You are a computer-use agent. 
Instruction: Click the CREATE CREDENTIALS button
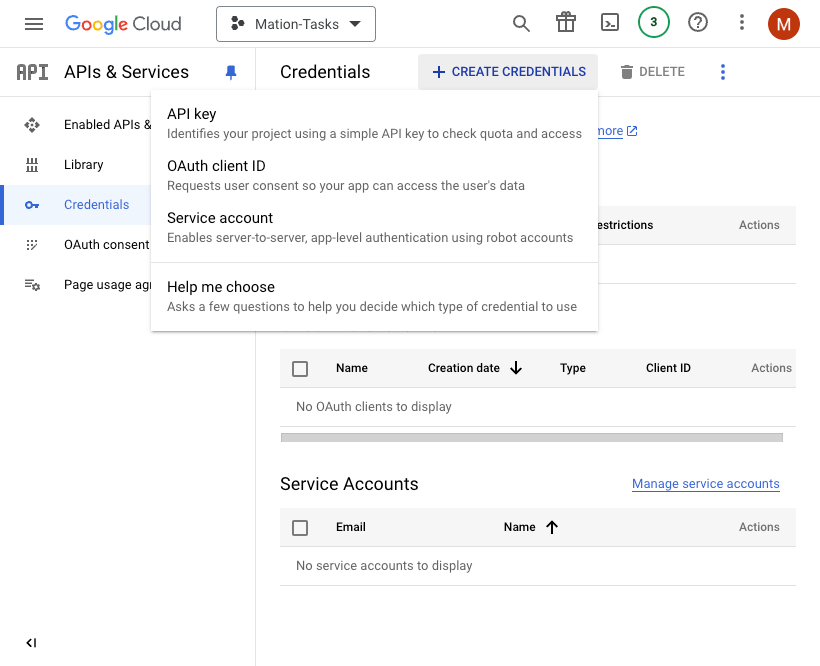pyautogui.click(x=508, y=72)
